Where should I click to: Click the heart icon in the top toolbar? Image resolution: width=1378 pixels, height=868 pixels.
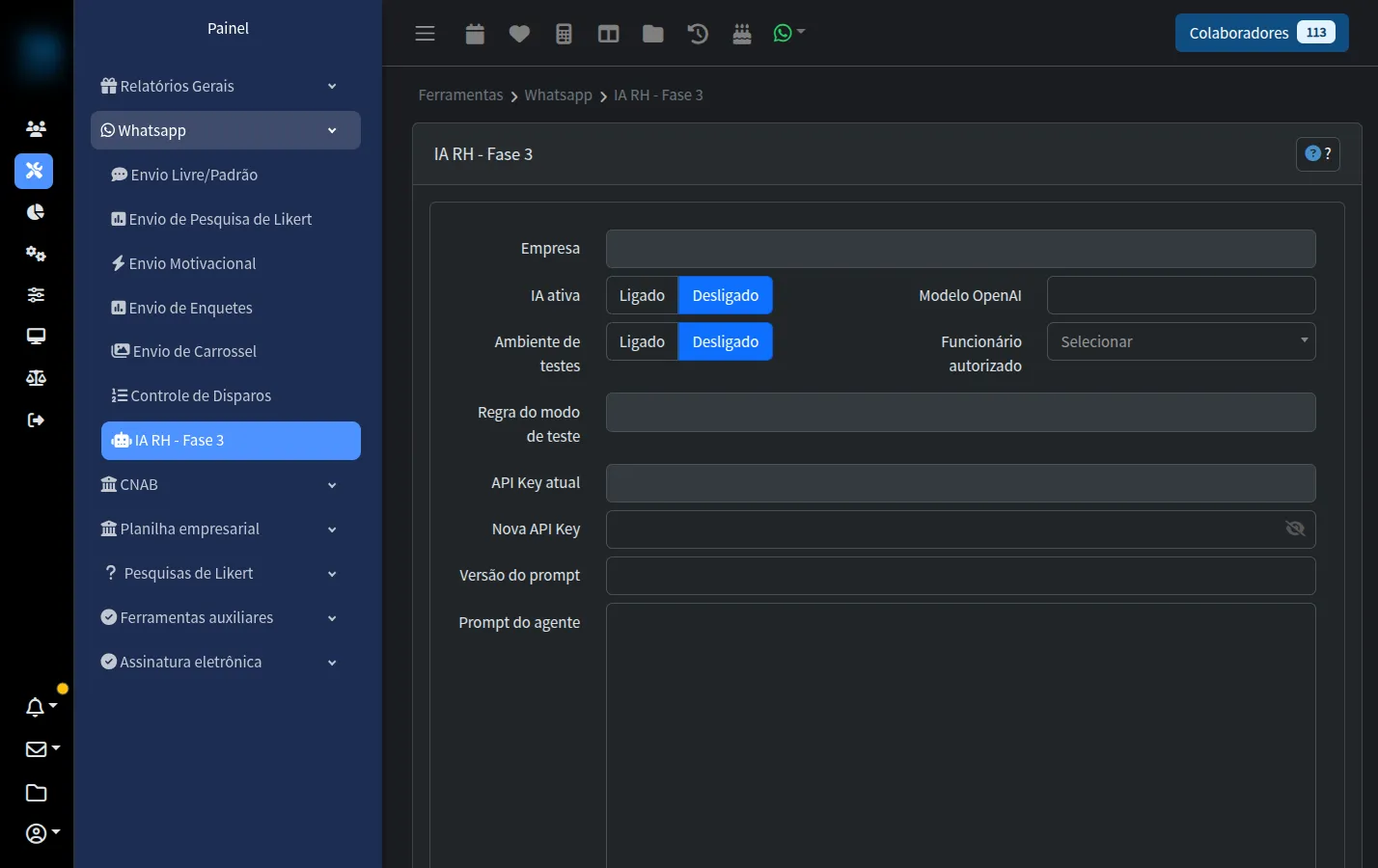tap(519, 34)
